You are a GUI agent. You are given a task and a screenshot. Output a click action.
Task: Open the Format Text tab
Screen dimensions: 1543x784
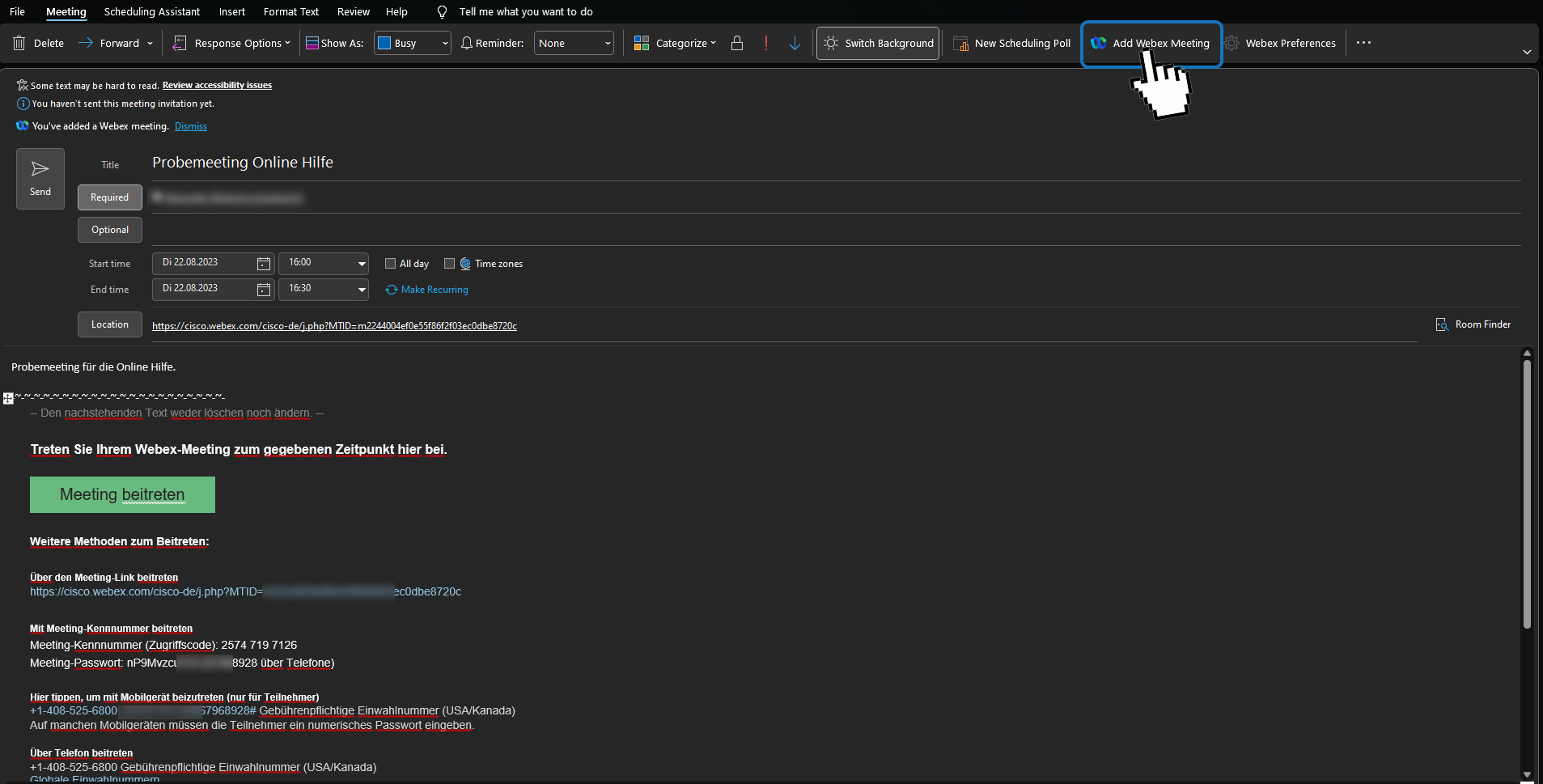291,12
